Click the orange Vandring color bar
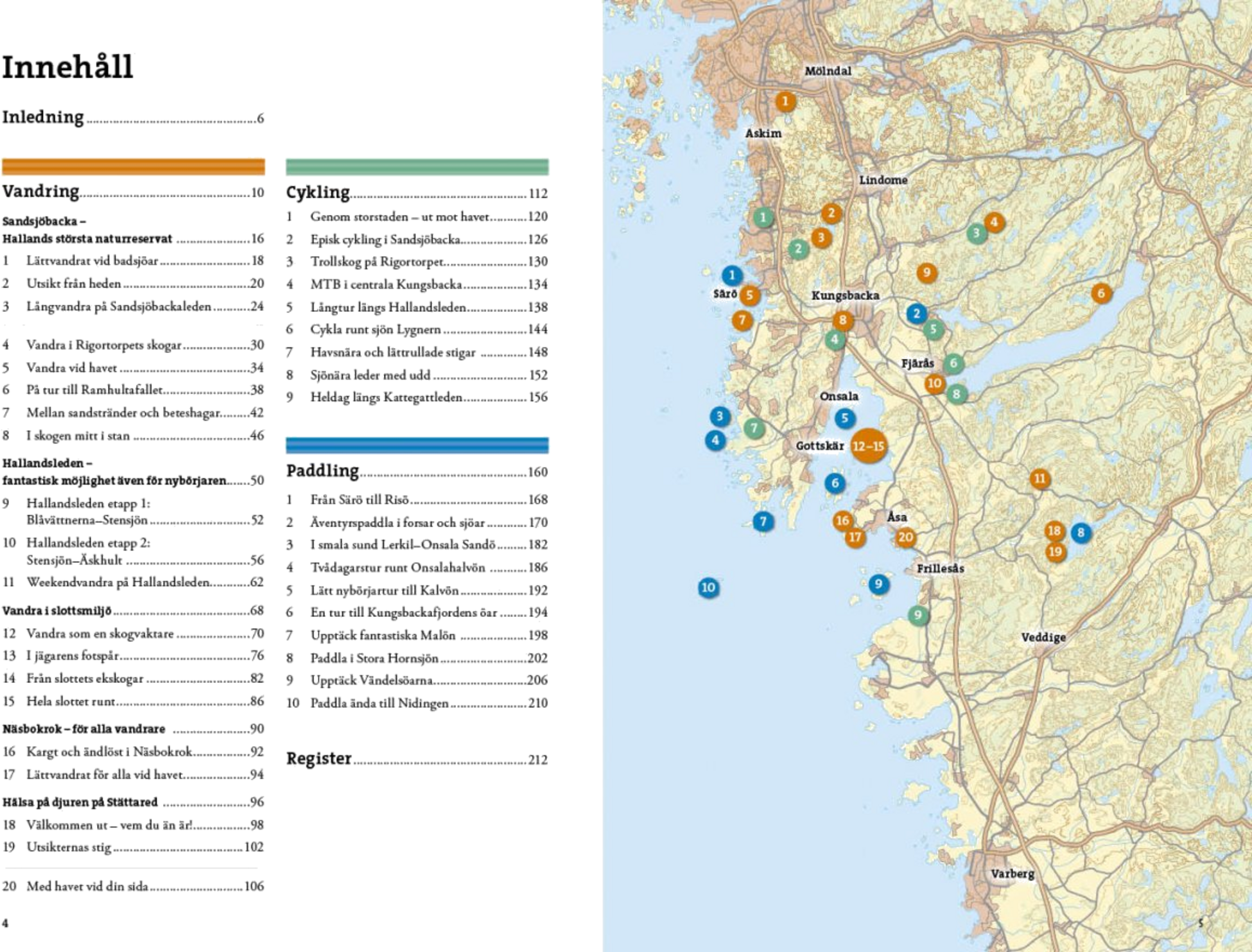This screenshot has height=952, width=1252. coord(134,167)
